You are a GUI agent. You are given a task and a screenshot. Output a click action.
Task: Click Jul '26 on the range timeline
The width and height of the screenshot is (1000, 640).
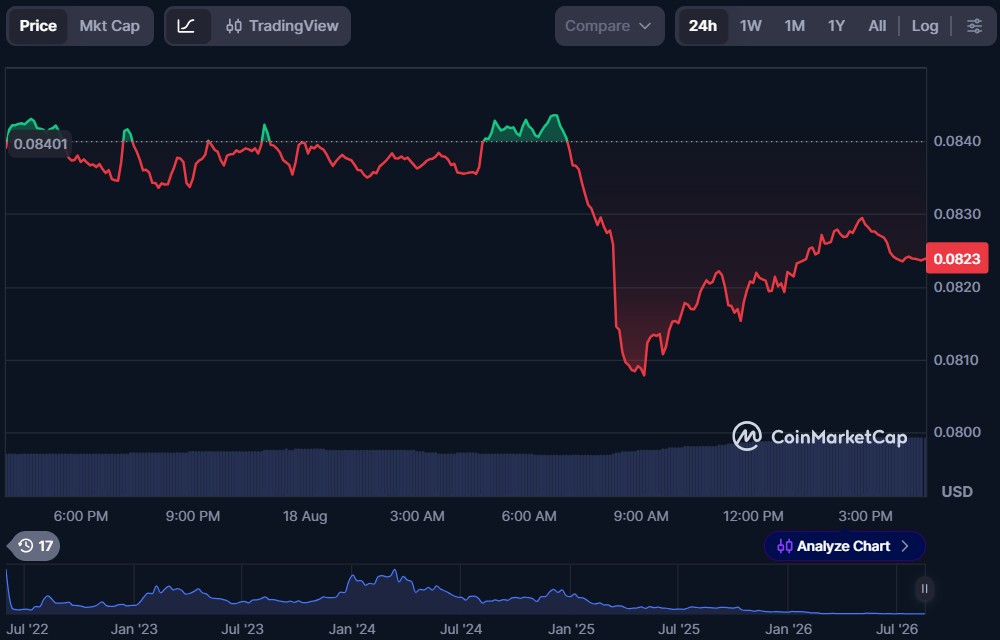coord(897,630)
